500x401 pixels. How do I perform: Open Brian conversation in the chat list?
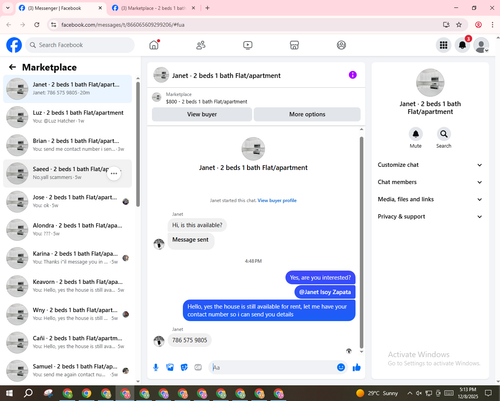(x=68, y=145)
